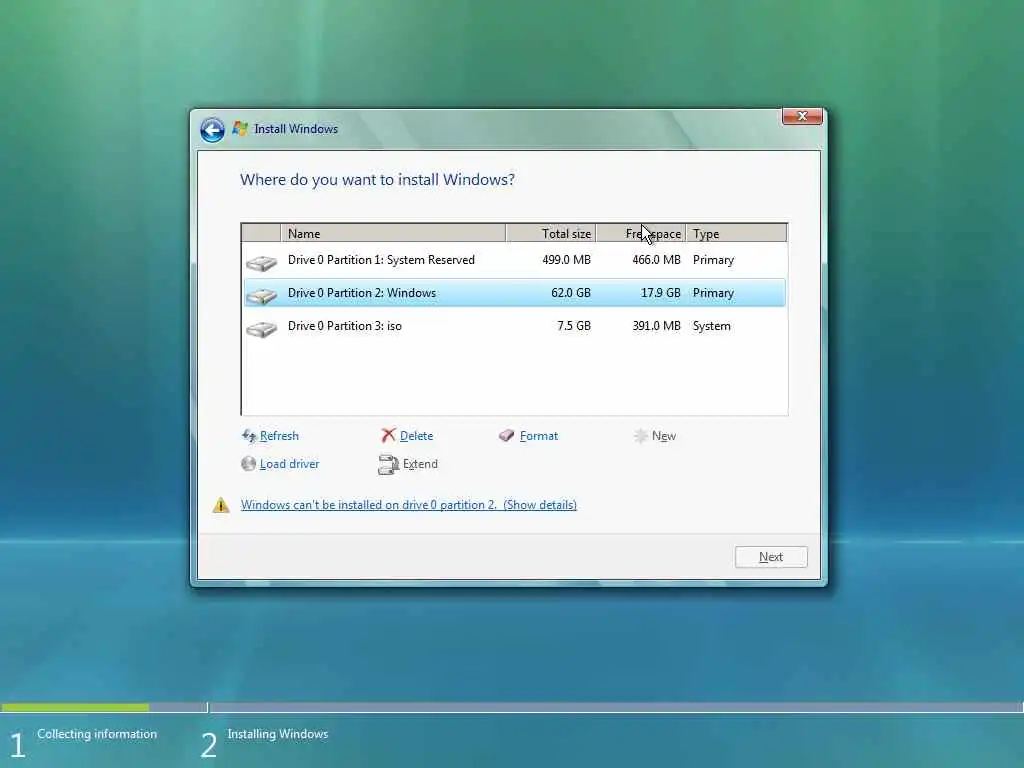1024x768 pixels.
Task: Sort by the Free space column header
Action: click(641, 233)
